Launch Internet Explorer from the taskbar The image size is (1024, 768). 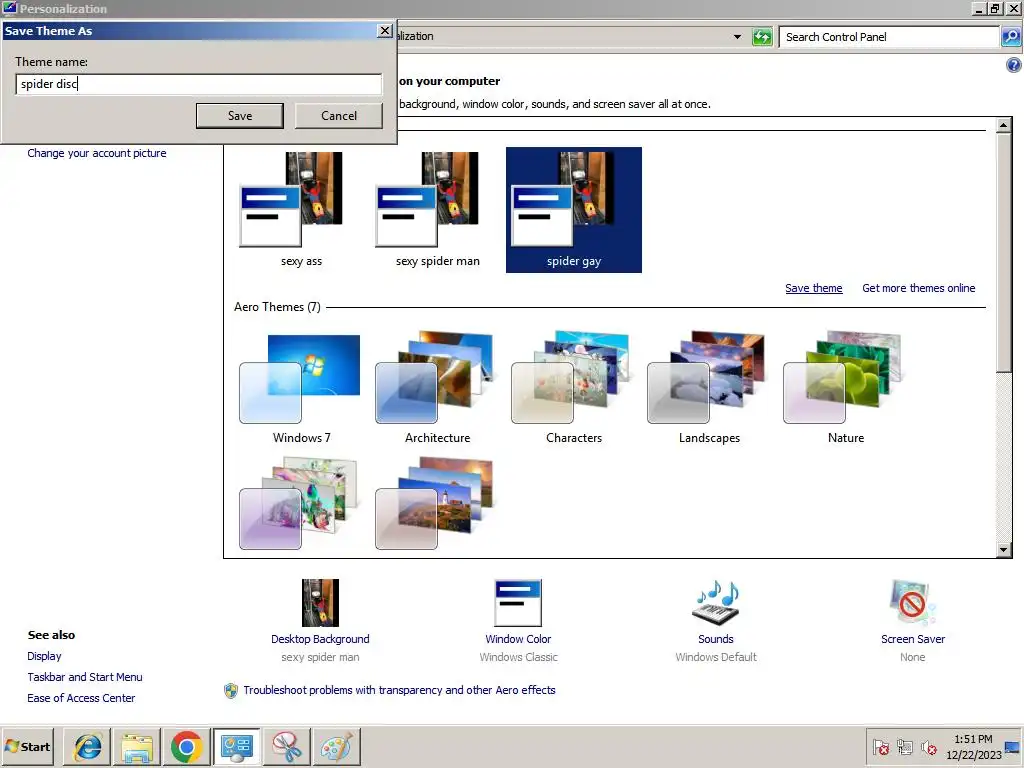pyautogui.click(x=88, y=747)
